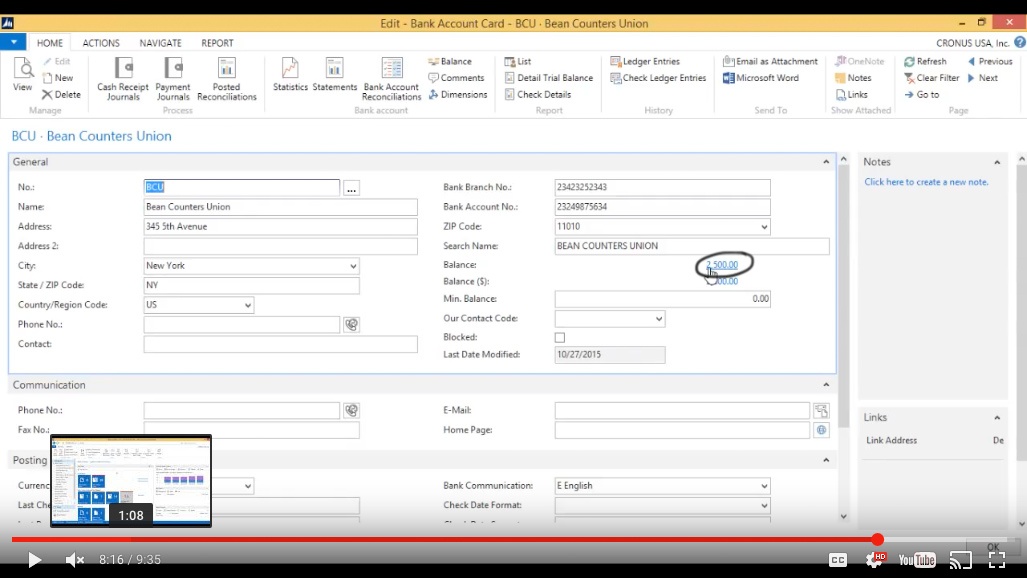Open Payment Journals
This screenshot has width=1027, height=578.
[x=173, y=79]
